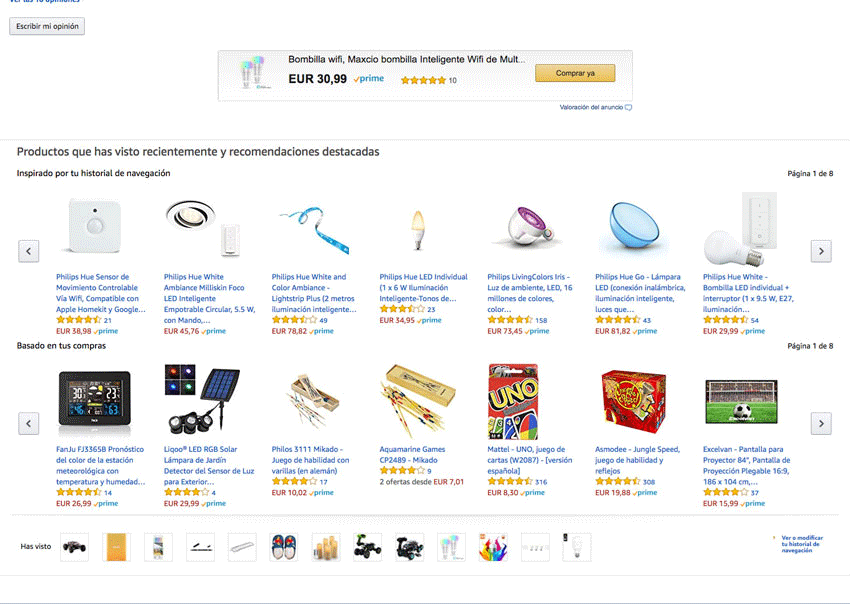
Task: Click the Aquamarine Games Mikado link
Action: tap(412, 454)
